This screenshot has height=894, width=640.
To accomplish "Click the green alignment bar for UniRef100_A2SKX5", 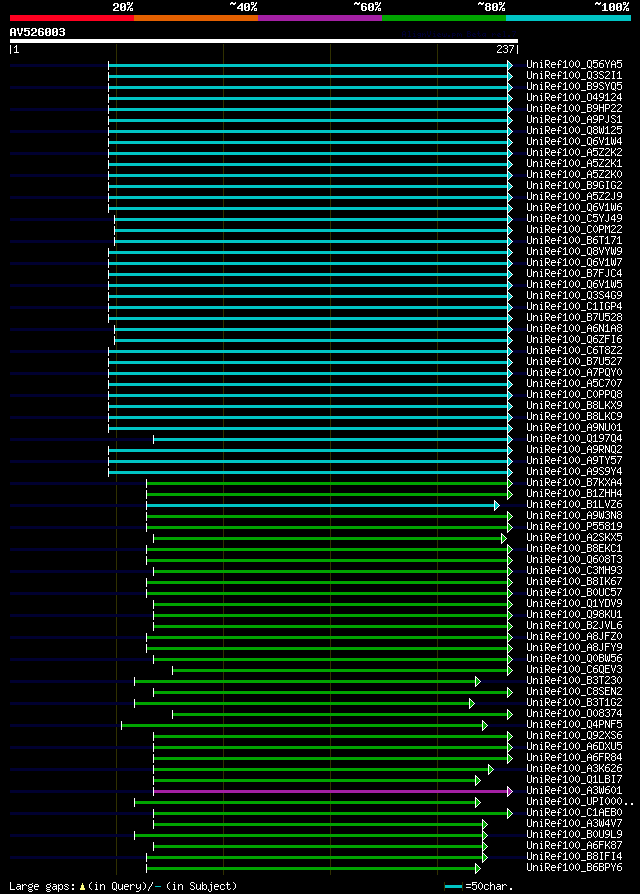I will click(329, 538).
